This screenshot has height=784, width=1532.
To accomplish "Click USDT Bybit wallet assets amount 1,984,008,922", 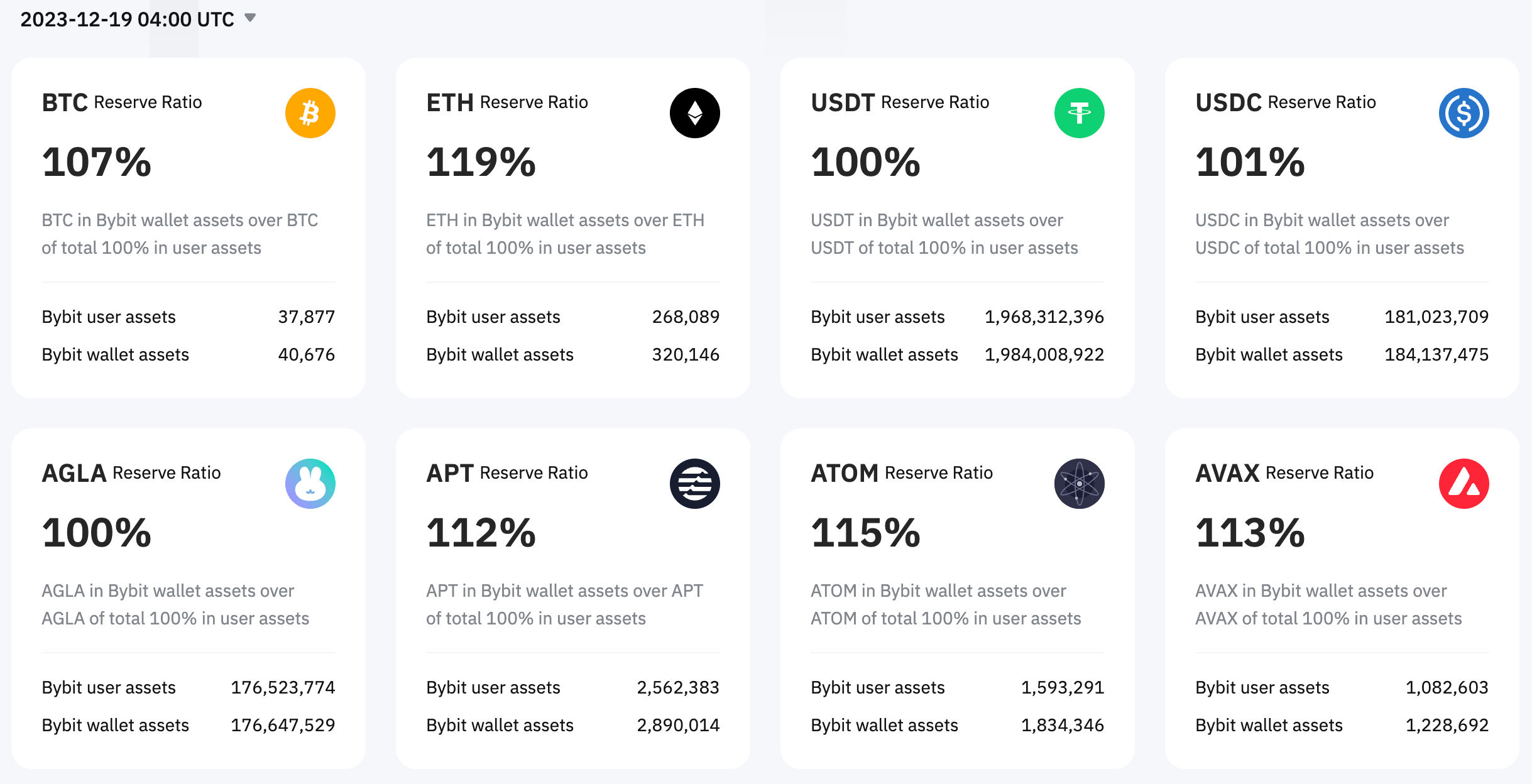I will tap(1044, 355).
